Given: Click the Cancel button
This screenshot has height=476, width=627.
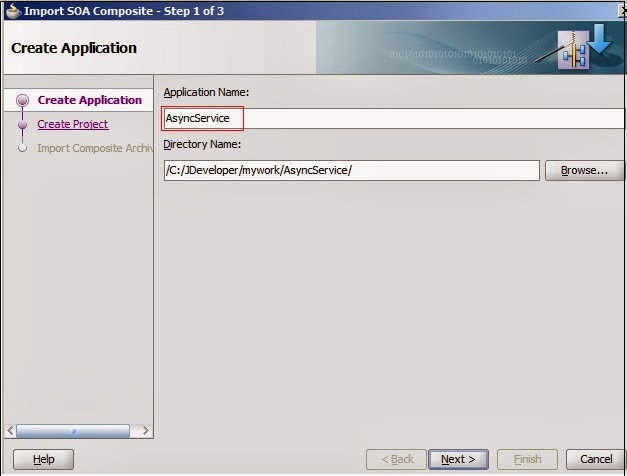Looking at the screenshot, I should [x=595, y=459].
